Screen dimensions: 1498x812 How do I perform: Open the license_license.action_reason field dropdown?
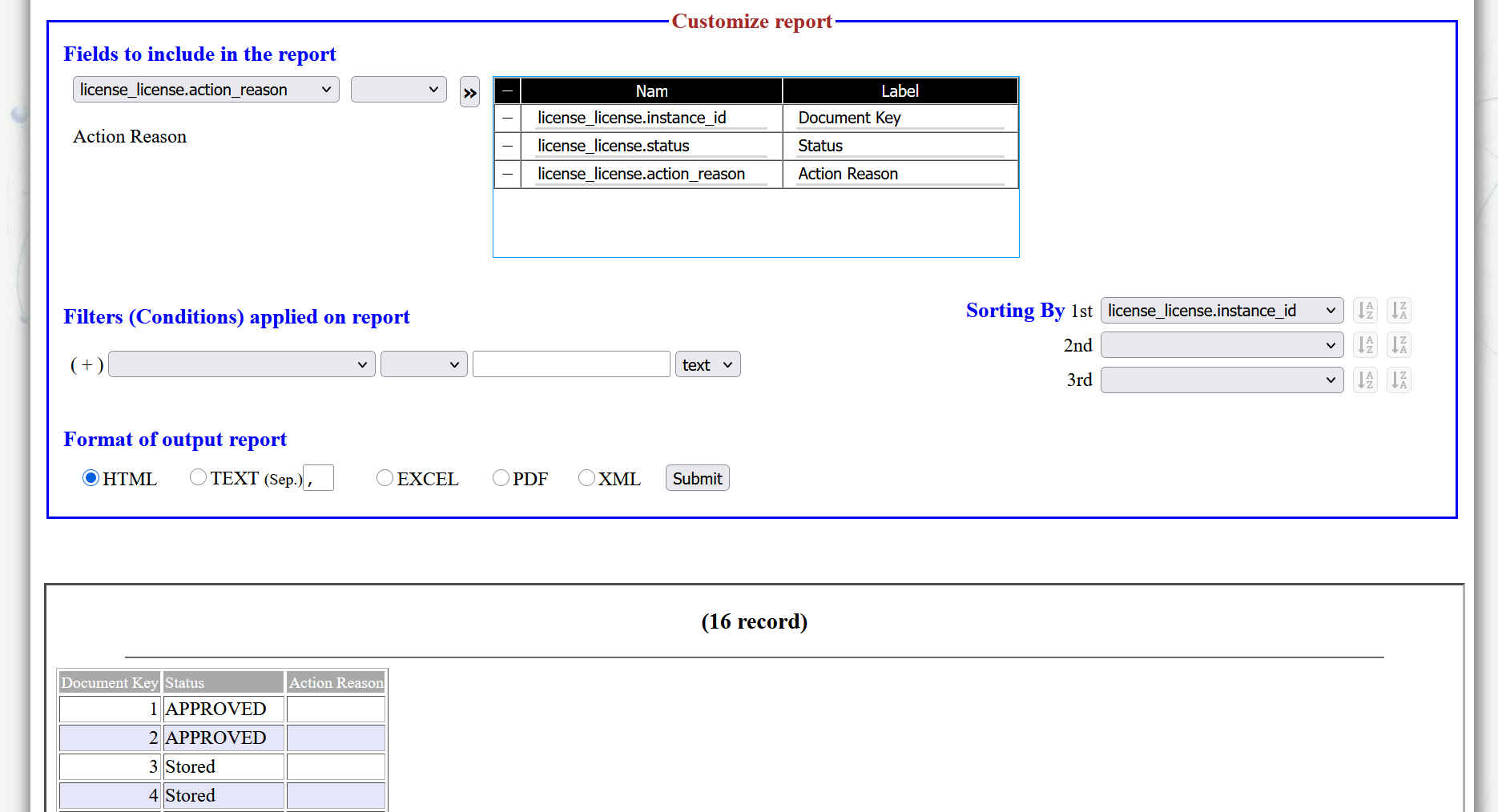point(205,90)
